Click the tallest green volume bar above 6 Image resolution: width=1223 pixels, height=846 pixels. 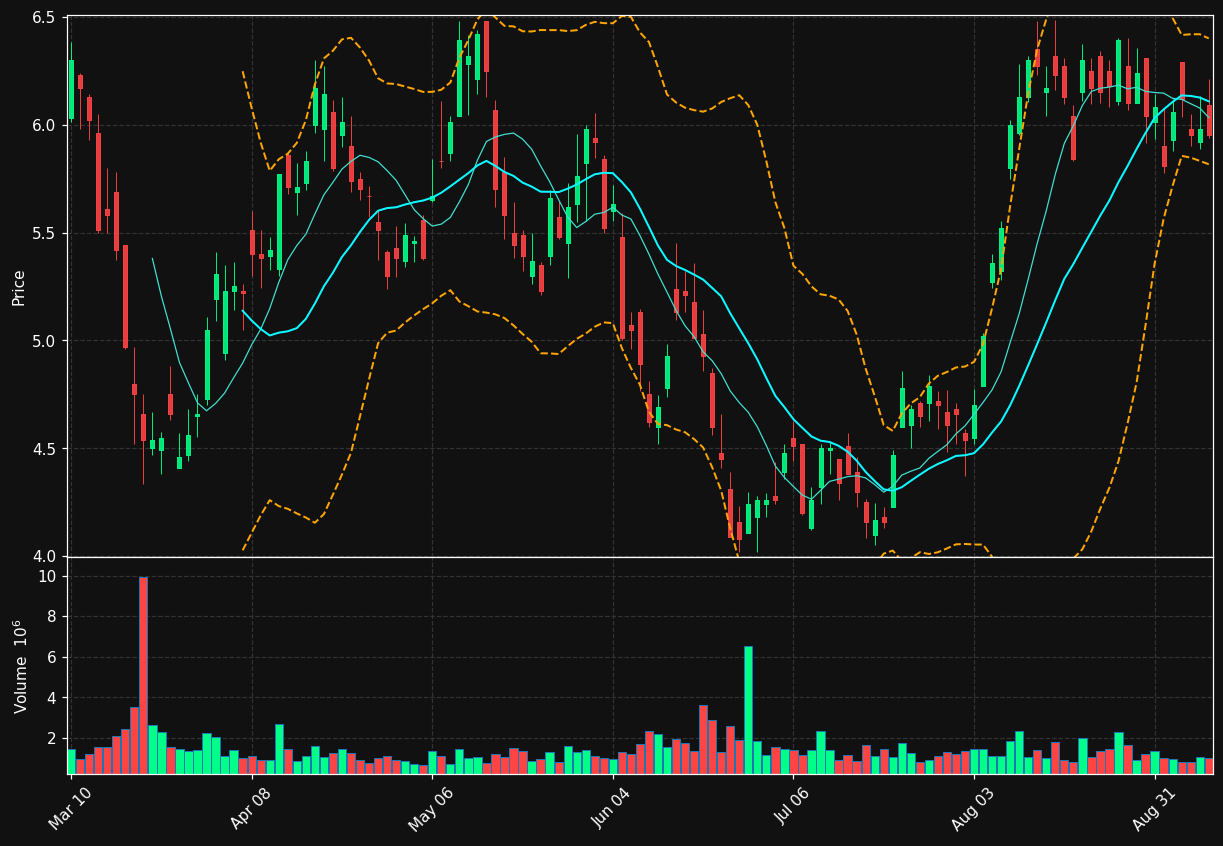(748, 710)
